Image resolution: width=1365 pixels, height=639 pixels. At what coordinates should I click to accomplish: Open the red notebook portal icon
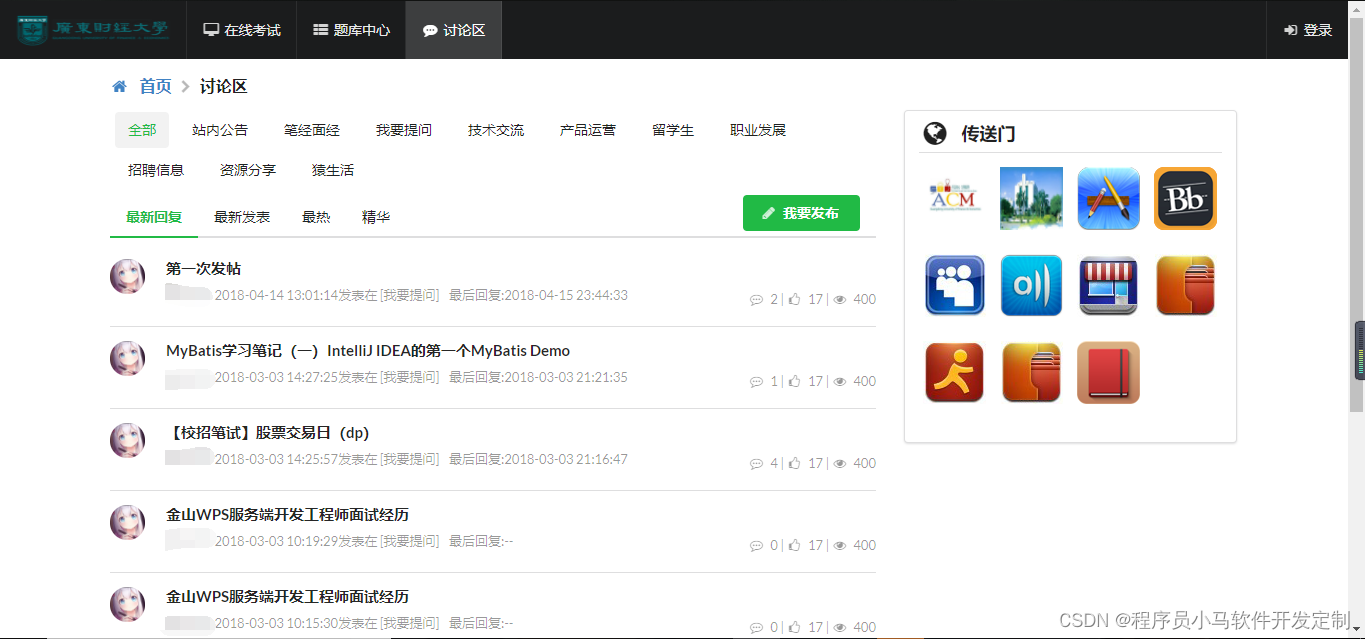pyautogui.click(x=1108, y=372)
